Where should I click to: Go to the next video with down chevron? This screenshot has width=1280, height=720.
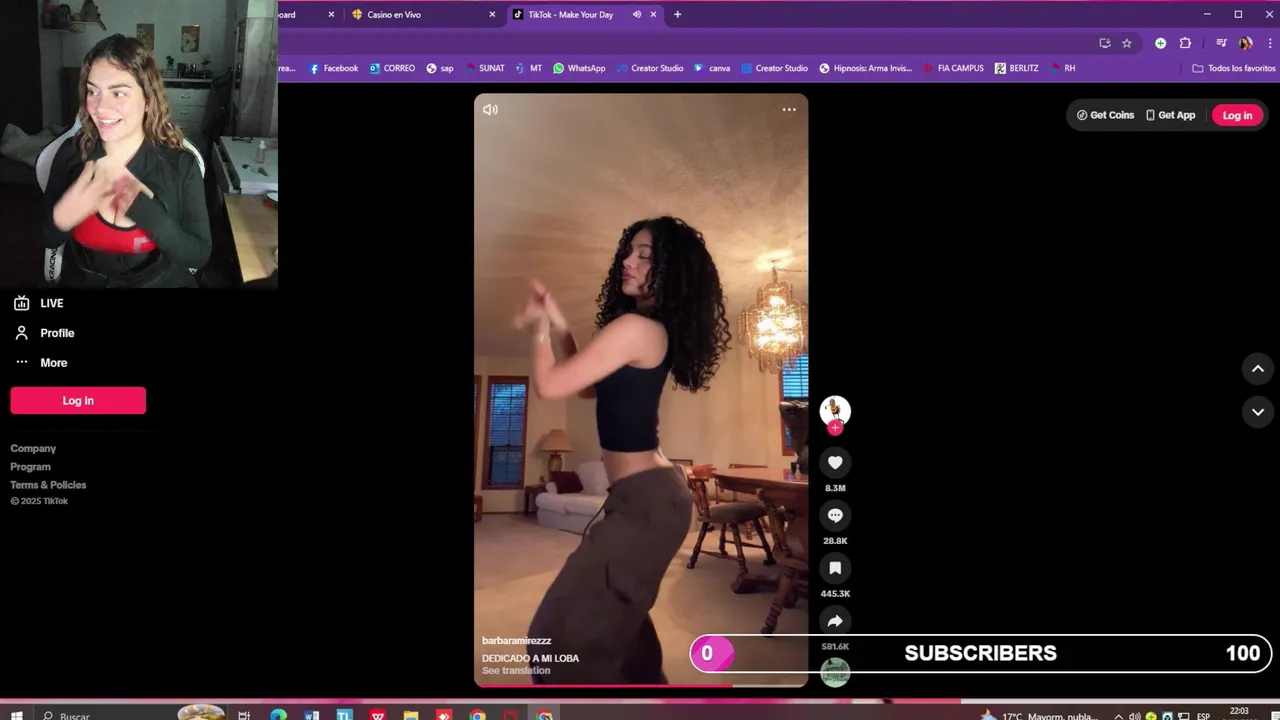click(x=1258, y=412)
